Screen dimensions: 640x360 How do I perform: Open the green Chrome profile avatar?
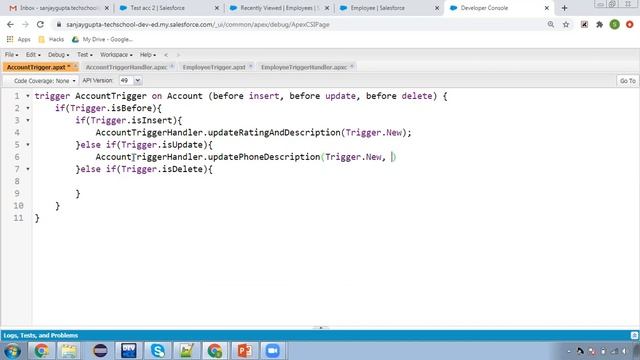coord(614,24)
